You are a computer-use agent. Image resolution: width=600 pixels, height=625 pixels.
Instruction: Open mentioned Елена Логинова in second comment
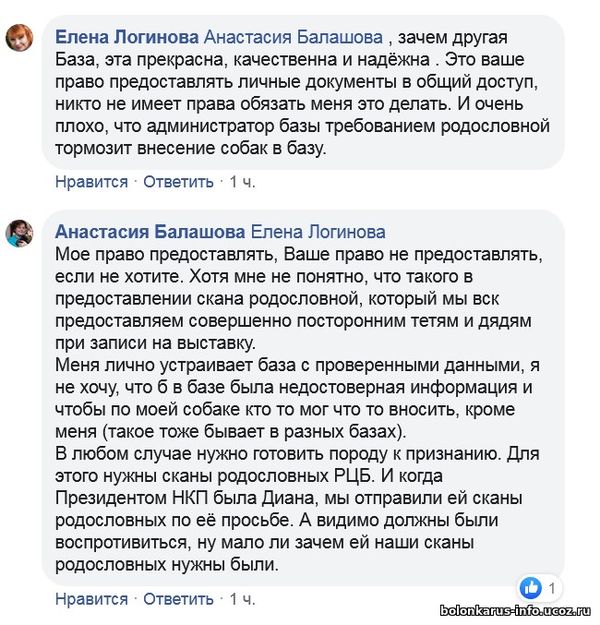click(x=318, y=232)
